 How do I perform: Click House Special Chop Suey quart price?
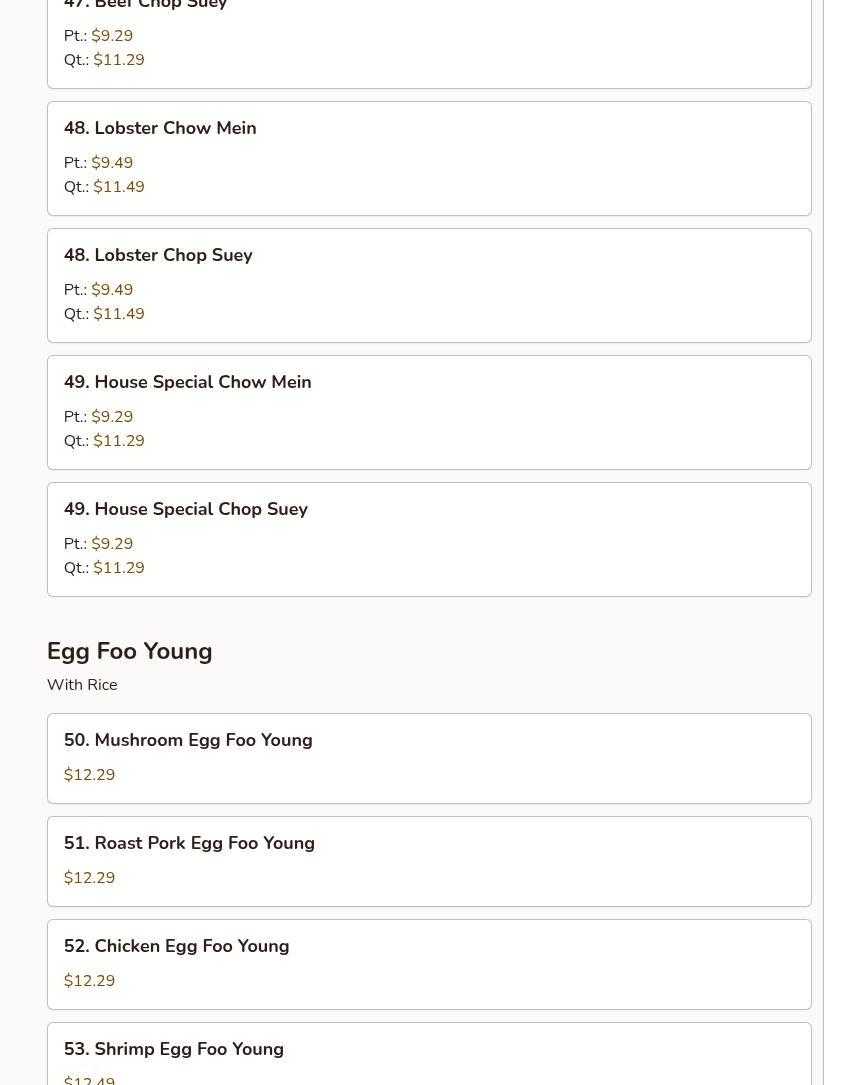[x=119, y=568]
